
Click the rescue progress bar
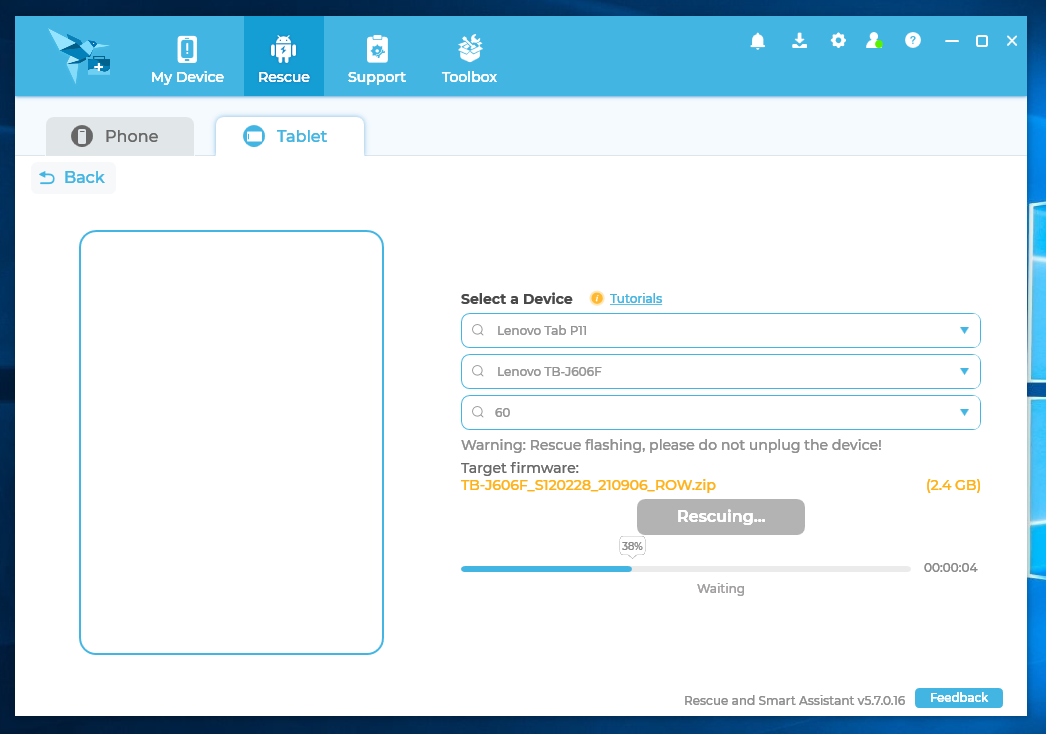686,569
